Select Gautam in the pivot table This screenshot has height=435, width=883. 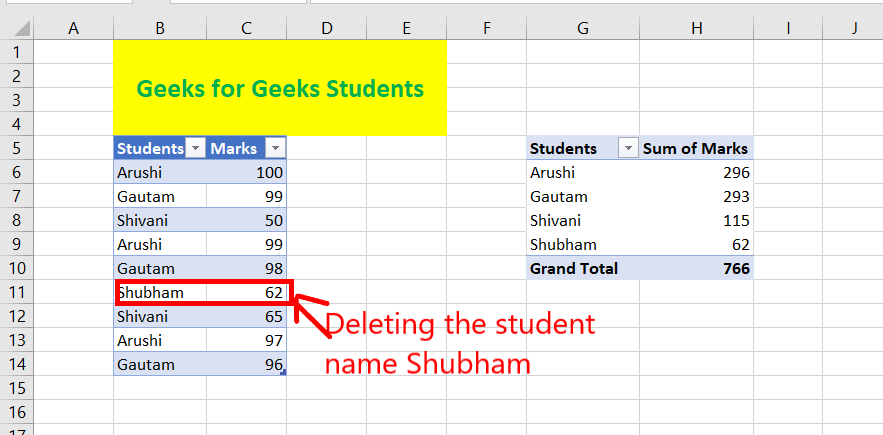(x=583, y=196)
